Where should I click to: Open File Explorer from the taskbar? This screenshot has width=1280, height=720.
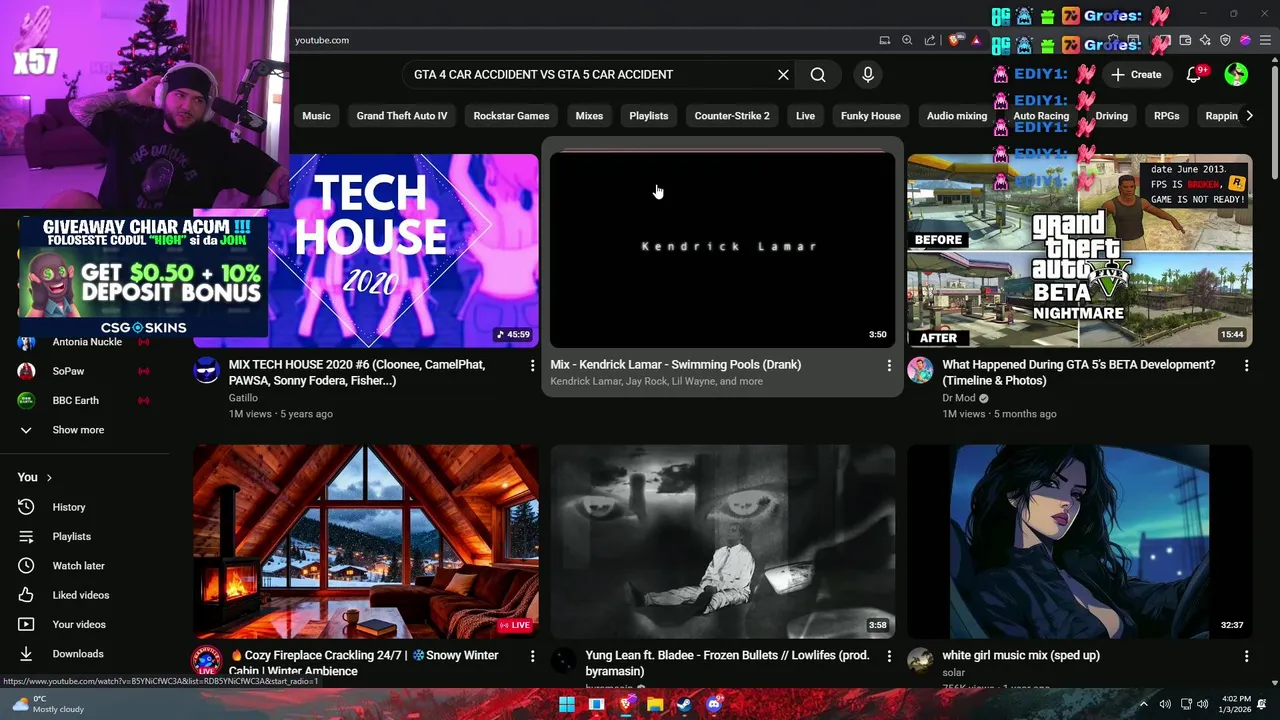click(x=655, y=705)
